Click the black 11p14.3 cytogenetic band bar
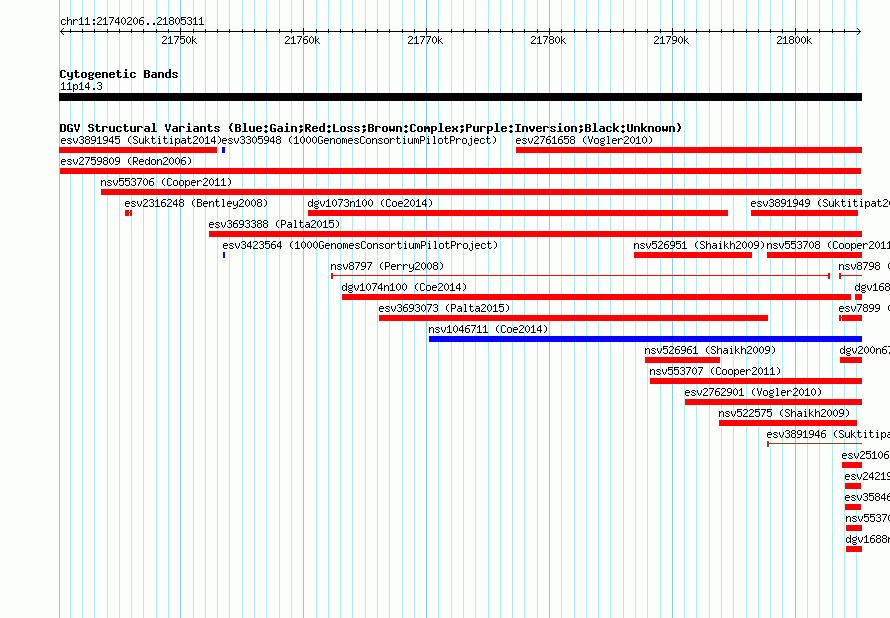 (460, 97)
